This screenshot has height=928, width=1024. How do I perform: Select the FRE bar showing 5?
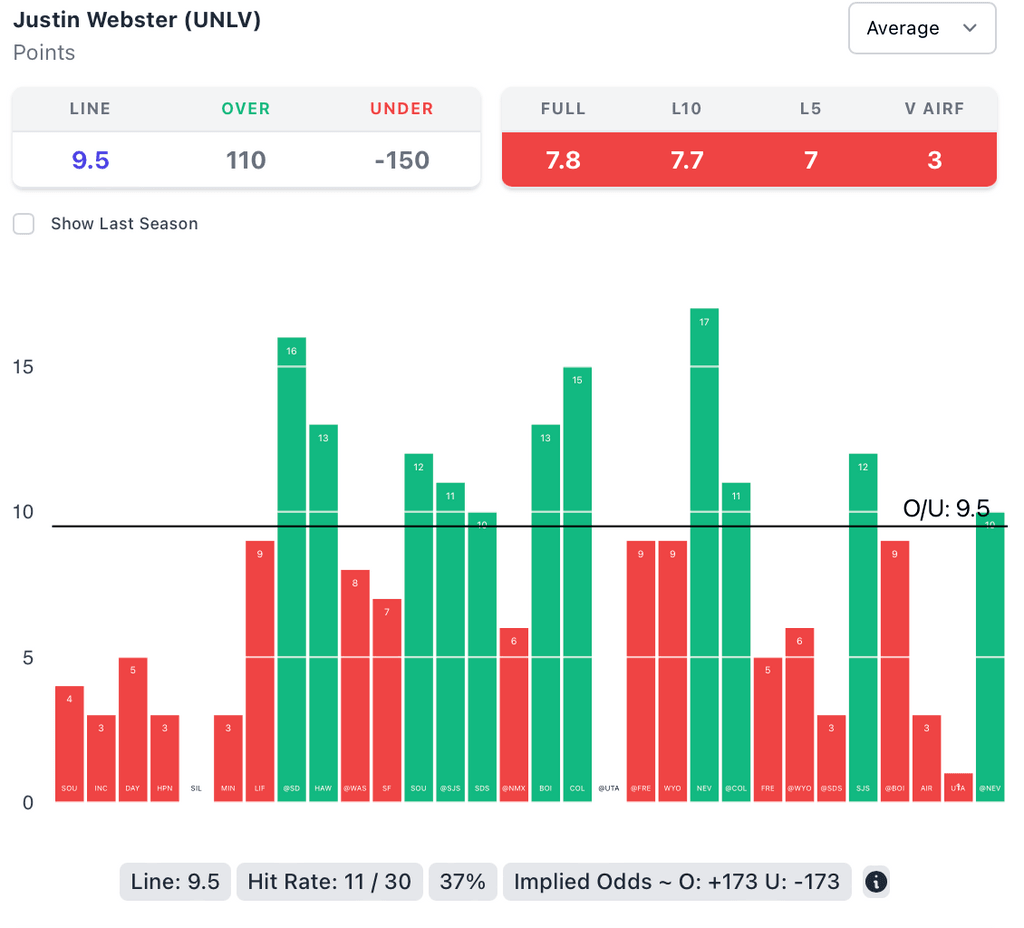pyautogui.click(x=768, y=729)
